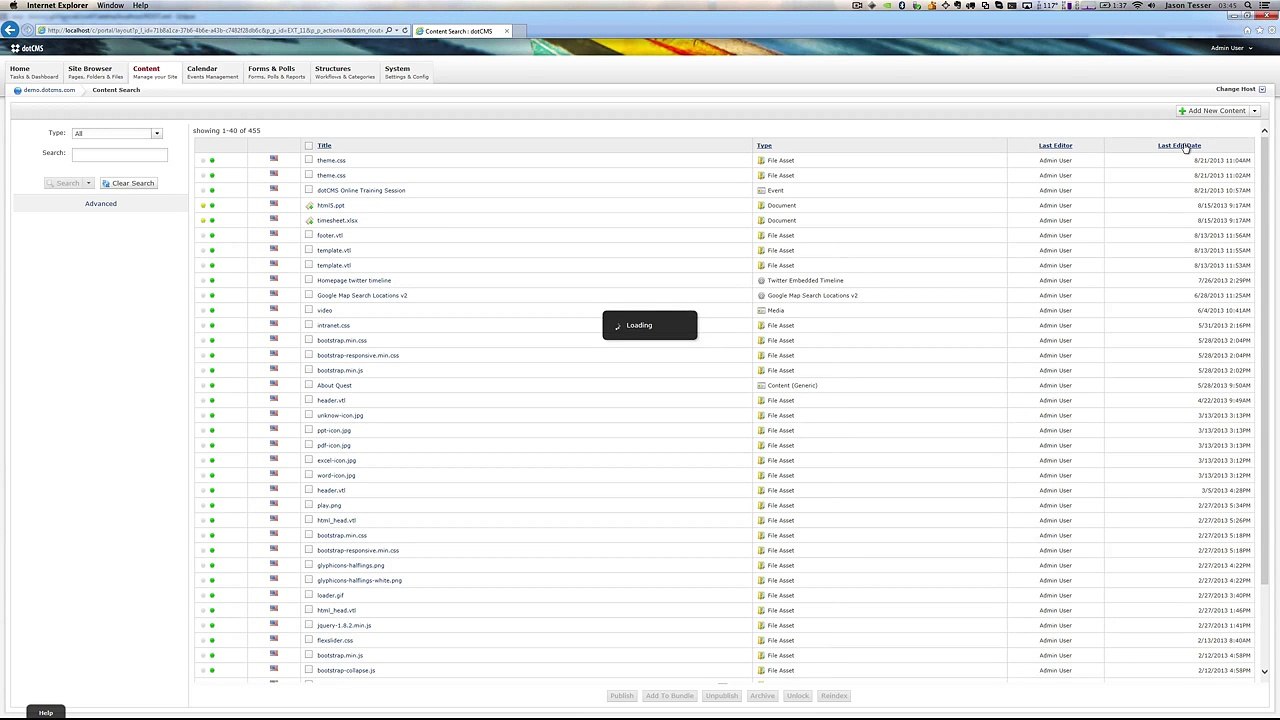Click the browser back arrow button
The image size is (1280, 720).
[x=10, y=30]
